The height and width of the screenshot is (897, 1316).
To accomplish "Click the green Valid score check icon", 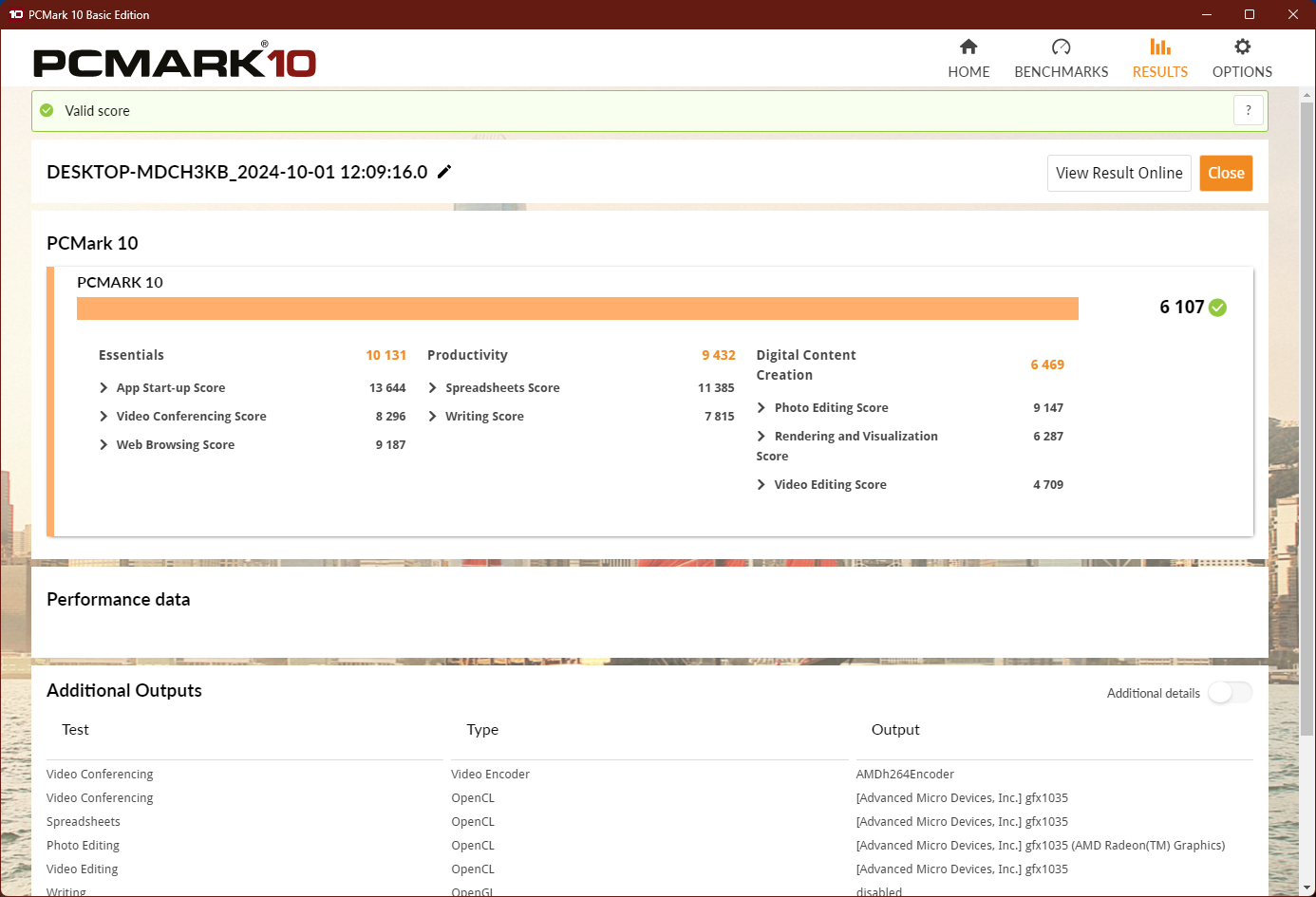I will (47, 111).
